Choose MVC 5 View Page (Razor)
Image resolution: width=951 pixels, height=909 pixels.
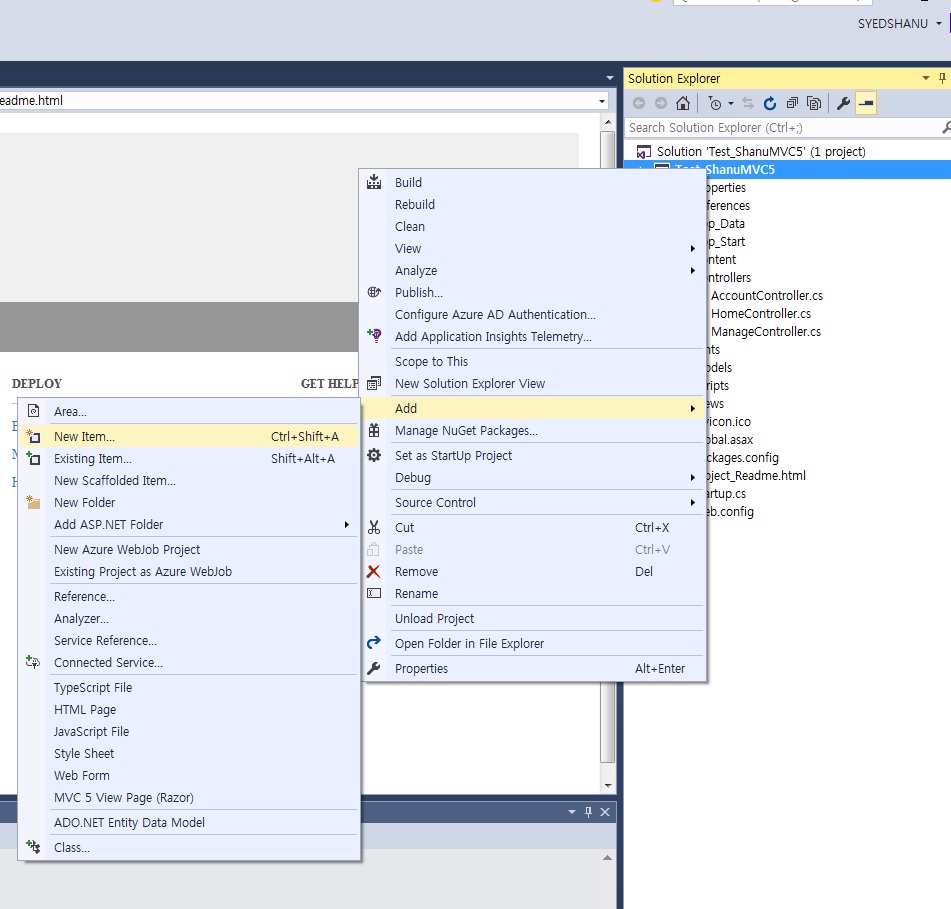tap(124, 797)
